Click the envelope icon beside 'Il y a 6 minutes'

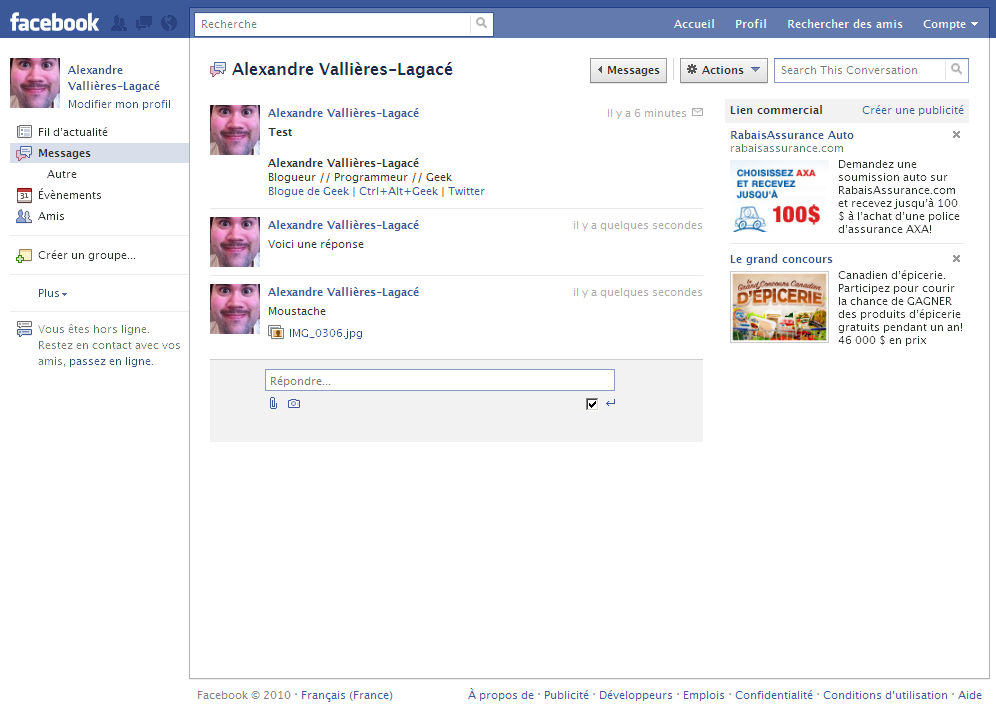697,112
